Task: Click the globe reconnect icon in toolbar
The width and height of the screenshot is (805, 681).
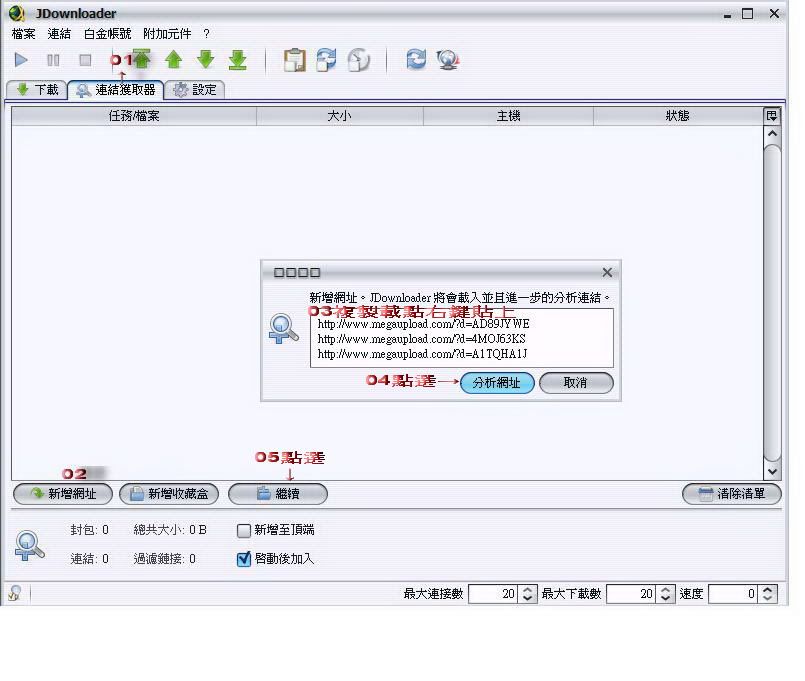Action: (448, 60)
